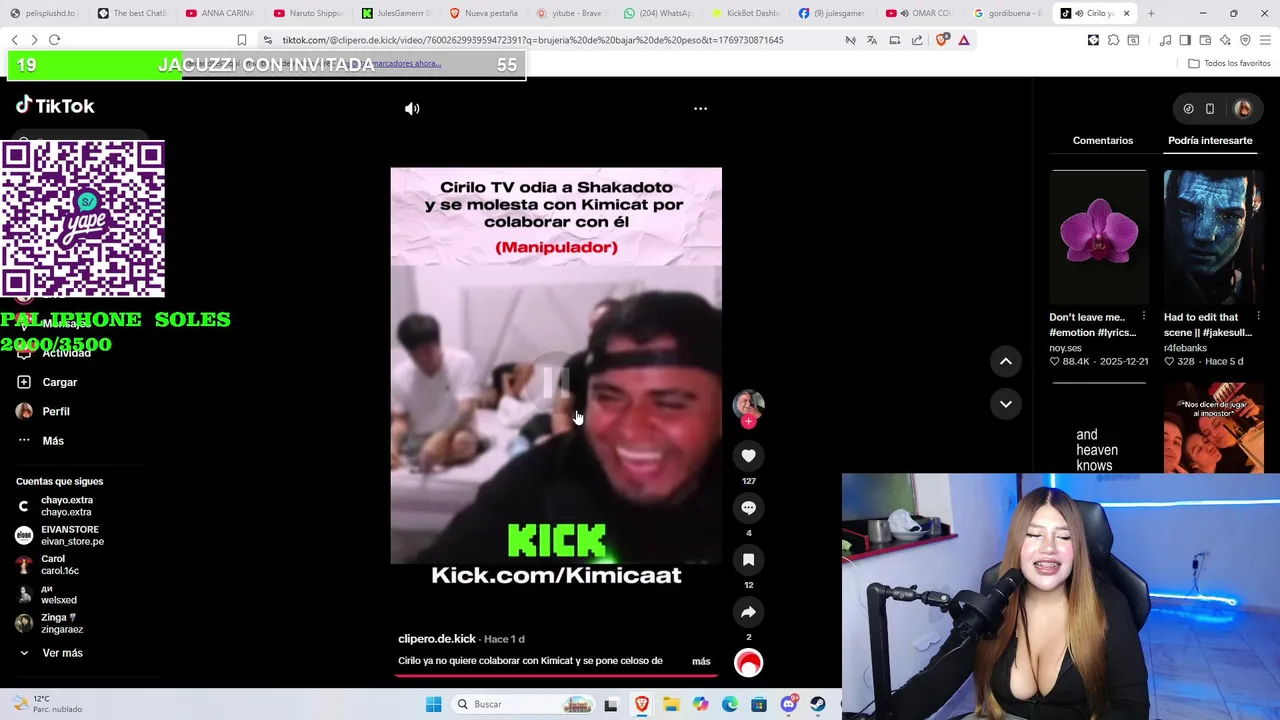The height and width of the screenshot is (720, 1280).
Task: Open the Brave Rewards triangle icon
Action: pos(964,40)
